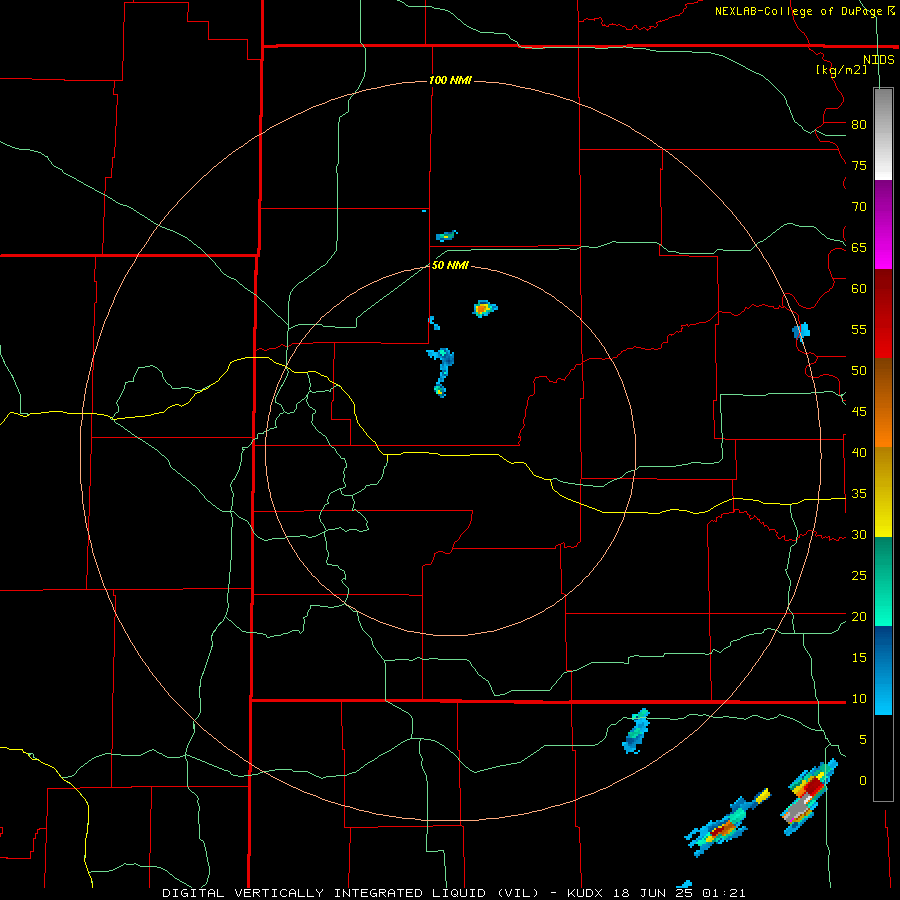Select the orange-brown segment of color bar
Screen dimensions: 900x900
click(x=883, y=402)
